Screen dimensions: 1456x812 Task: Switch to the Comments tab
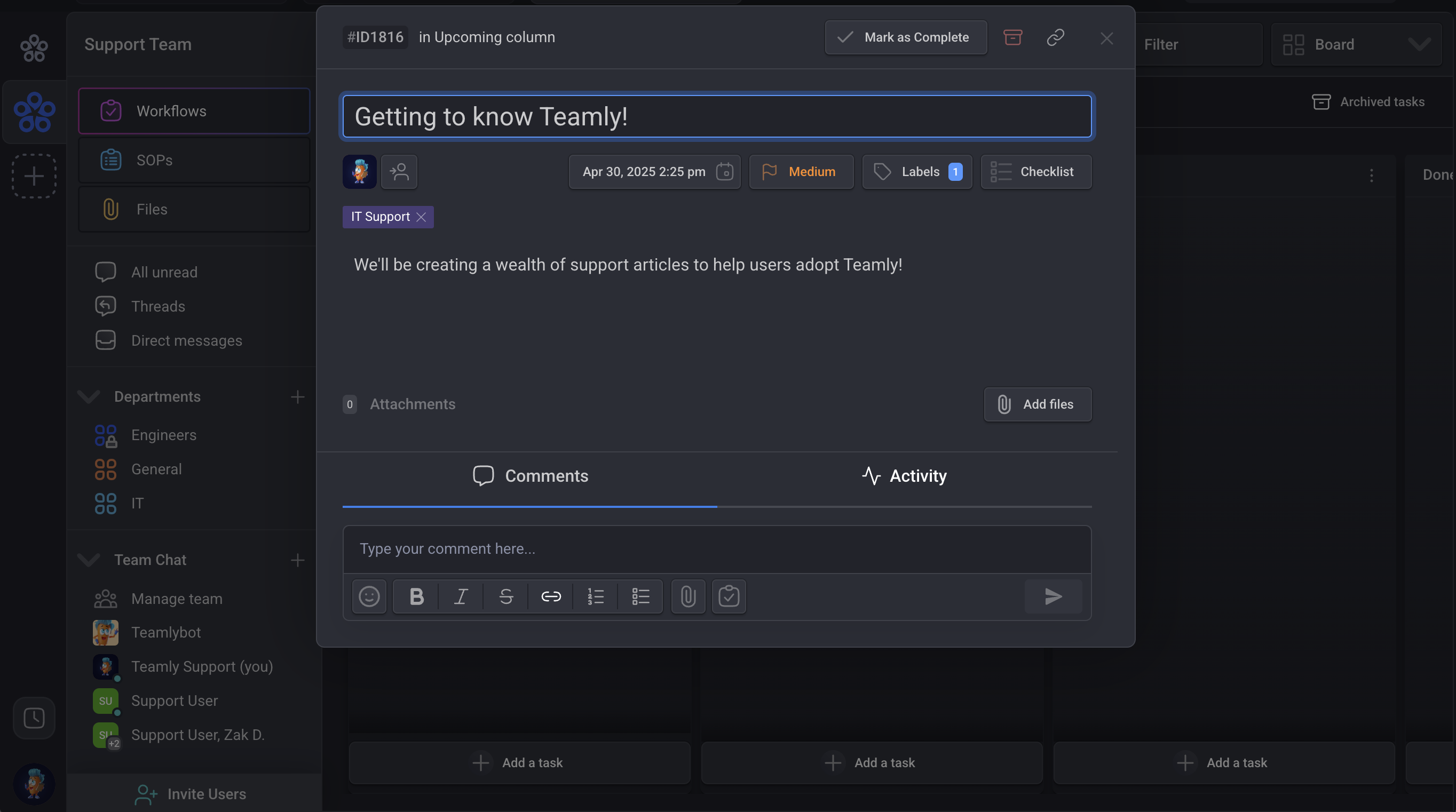(x=530, y=476)
